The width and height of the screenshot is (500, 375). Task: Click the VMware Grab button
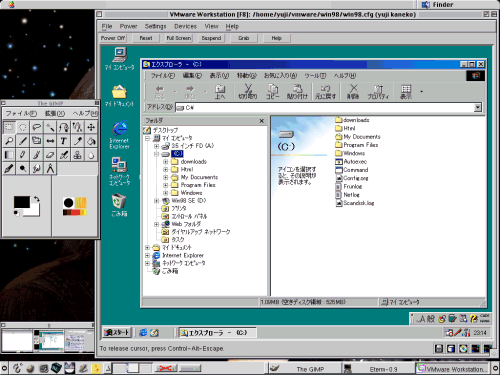[244, 38]
